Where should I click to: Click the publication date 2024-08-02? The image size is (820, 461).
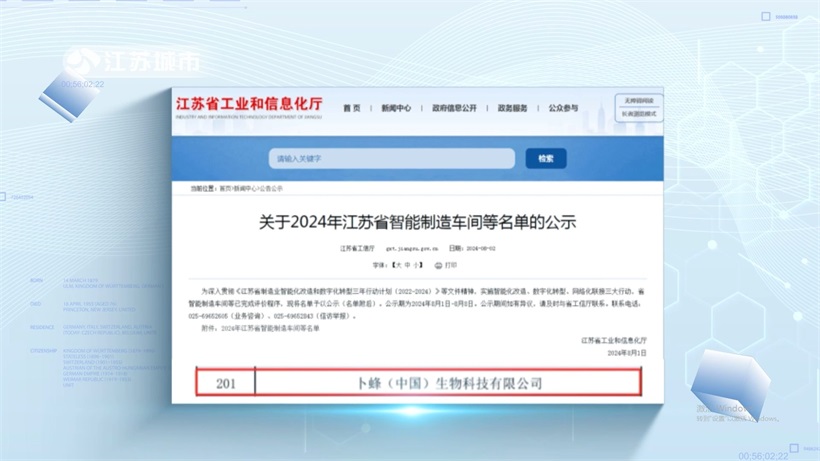pos(481,249)
